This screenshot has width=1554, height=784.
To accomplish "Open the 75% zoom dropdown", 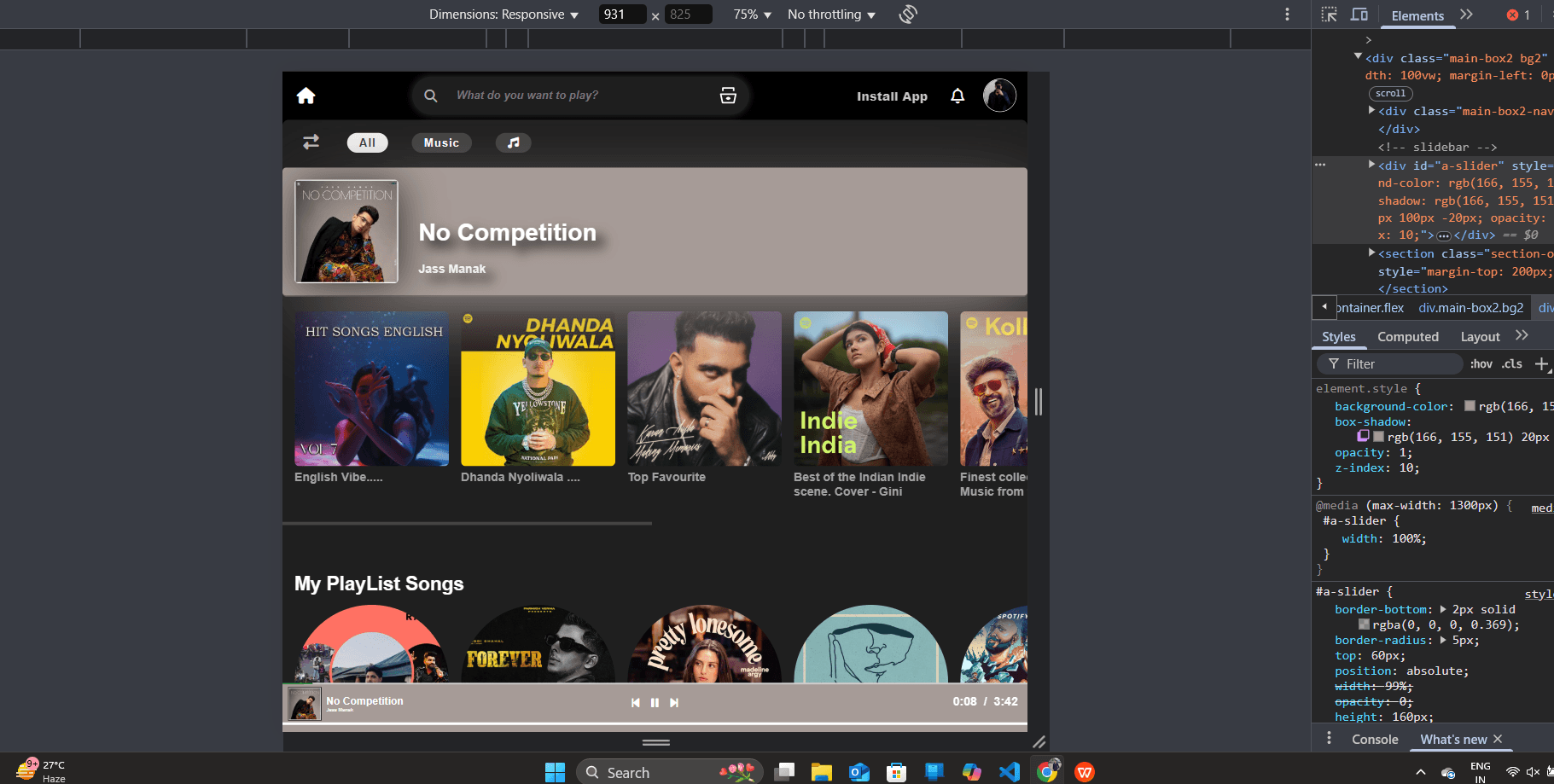I will 750,15.
